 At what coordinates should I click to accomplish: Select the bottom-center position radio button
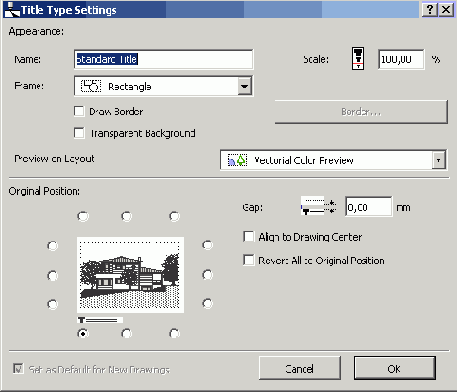(x=126, y=333)
